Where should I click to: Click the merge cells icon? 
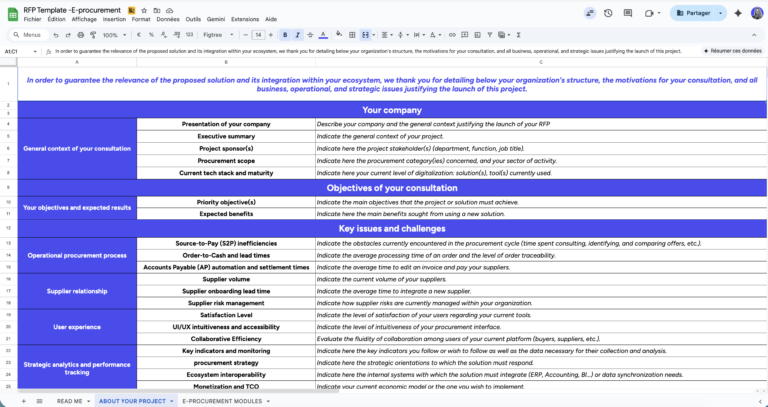tap(366, 34)
